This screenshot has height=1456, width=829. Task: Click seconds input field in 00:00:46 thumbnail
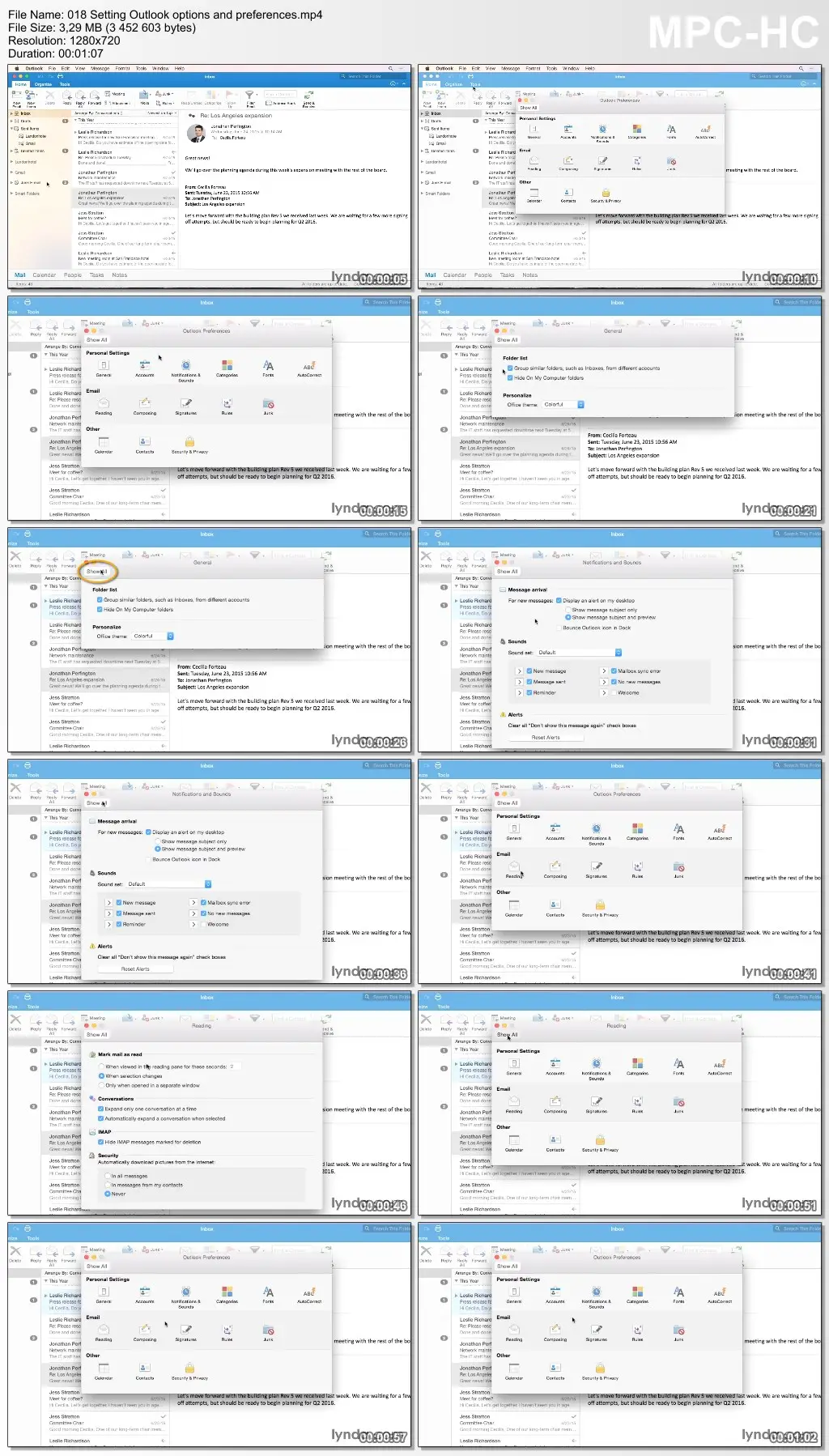coord(235,1066)
